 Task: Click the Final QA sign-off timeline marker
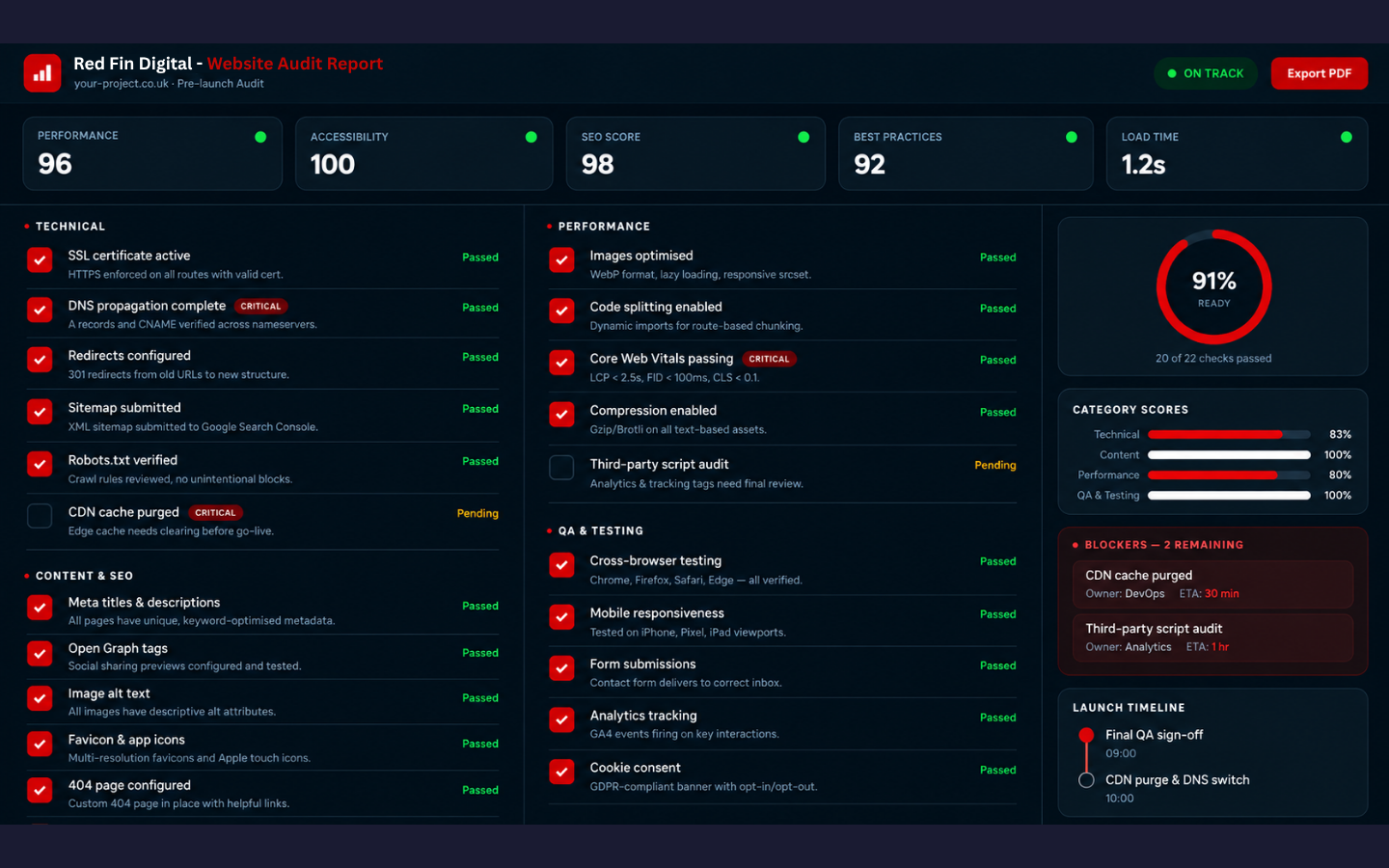click(1086, 735)
